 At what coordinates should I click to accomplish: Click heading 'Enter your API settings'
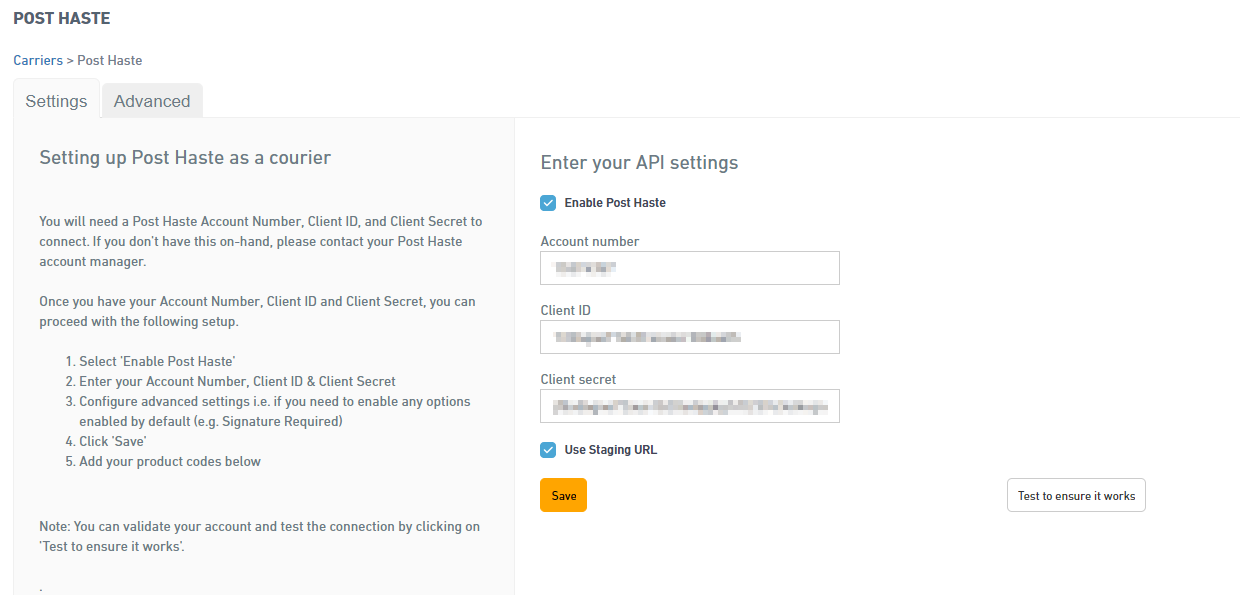pos(639,162)
